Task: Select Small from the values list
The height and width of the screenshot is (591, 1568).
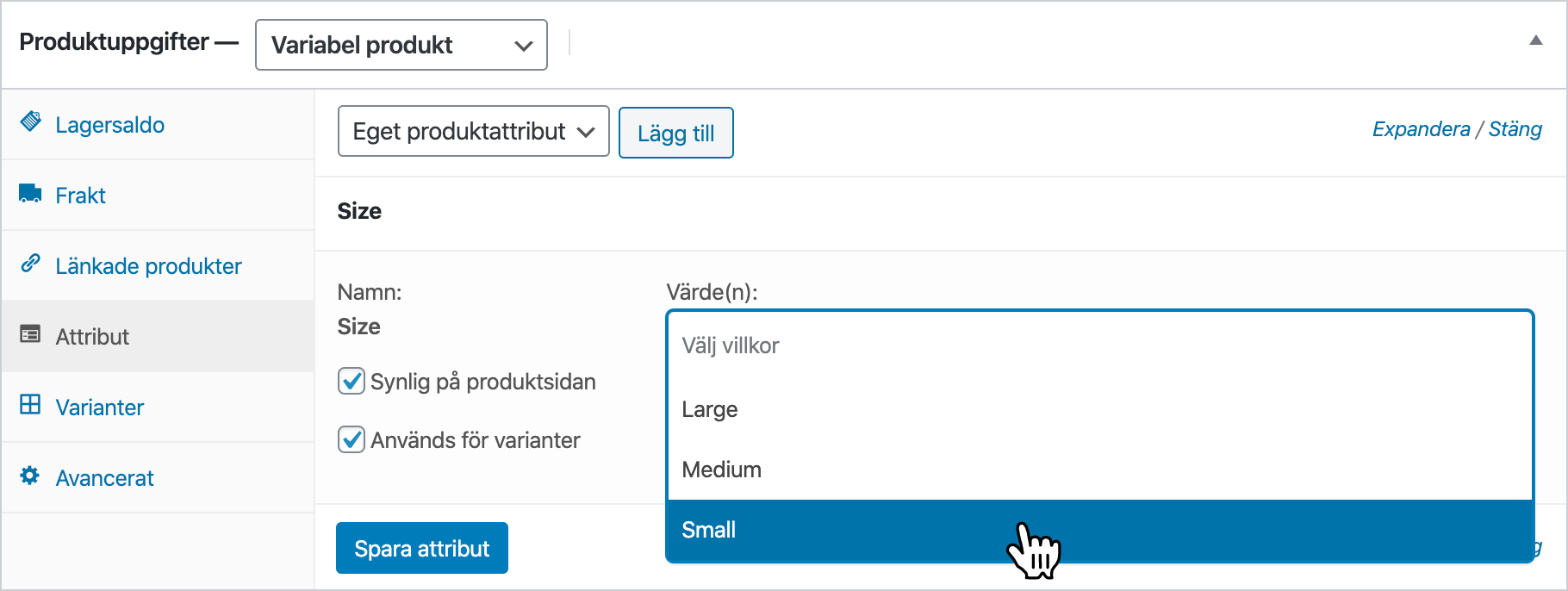Action: pyautogui.click(x=709, y=530)
